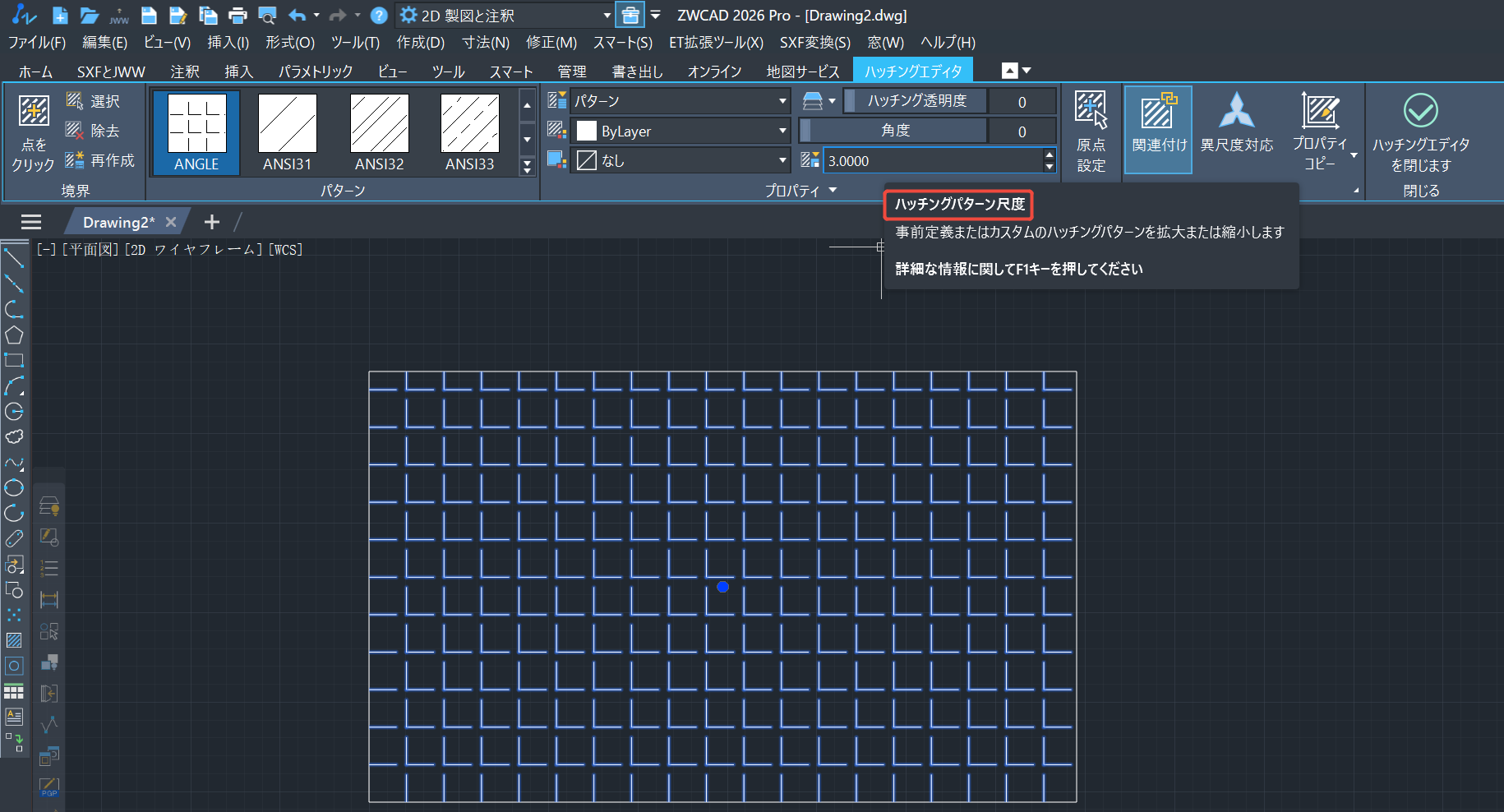Click the 除去 remove boundary button

[95, 131]
